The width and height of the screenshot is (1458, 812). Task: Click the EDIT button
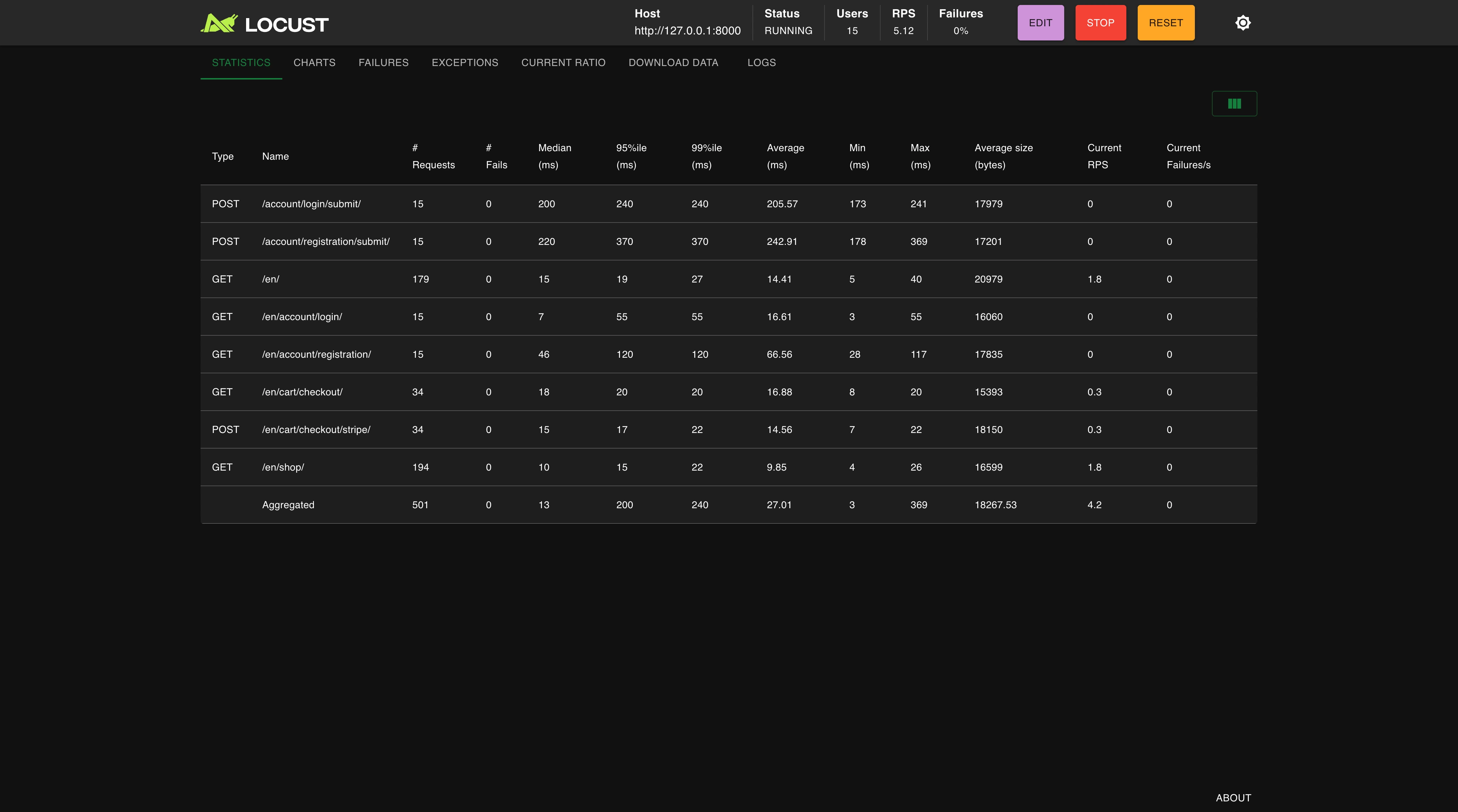coord(1040,23)
